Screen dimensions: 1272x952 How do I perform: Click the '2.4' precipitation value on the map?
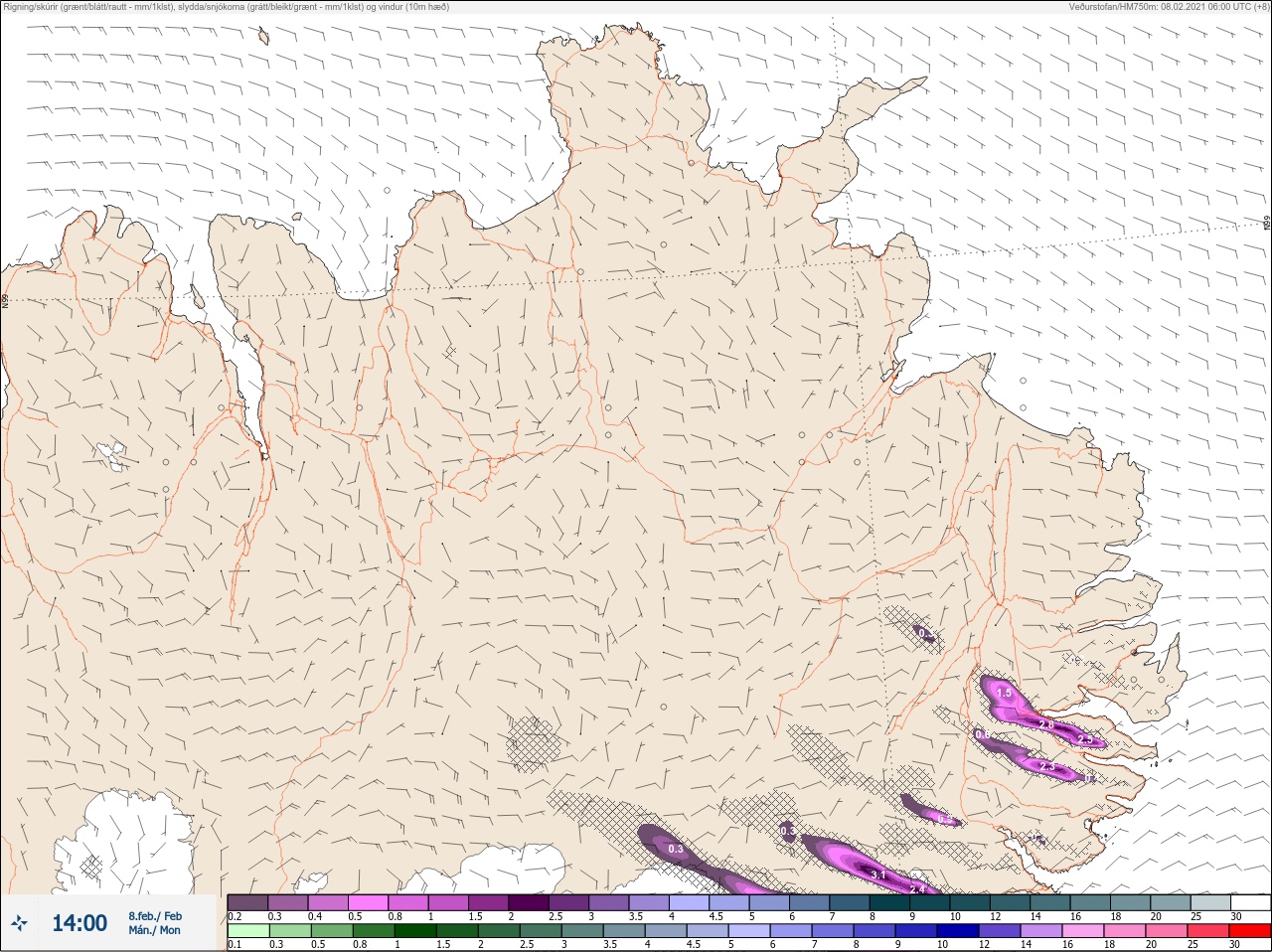pos(918,888)
